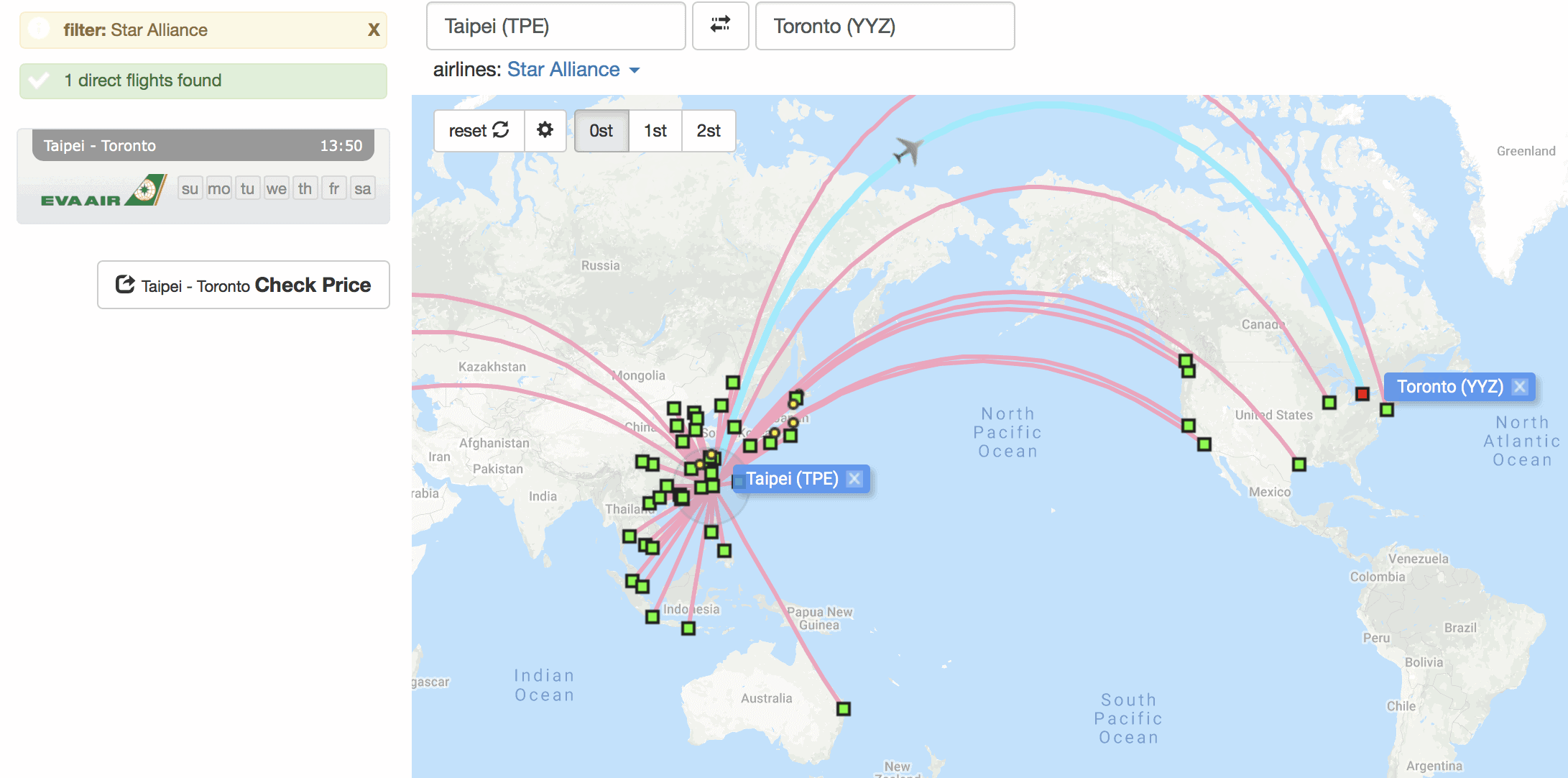Click the Toronto (YYZ) destination field
This screenshot has width=1568, height=778.
pyautogui.click(x=885, y=26)
